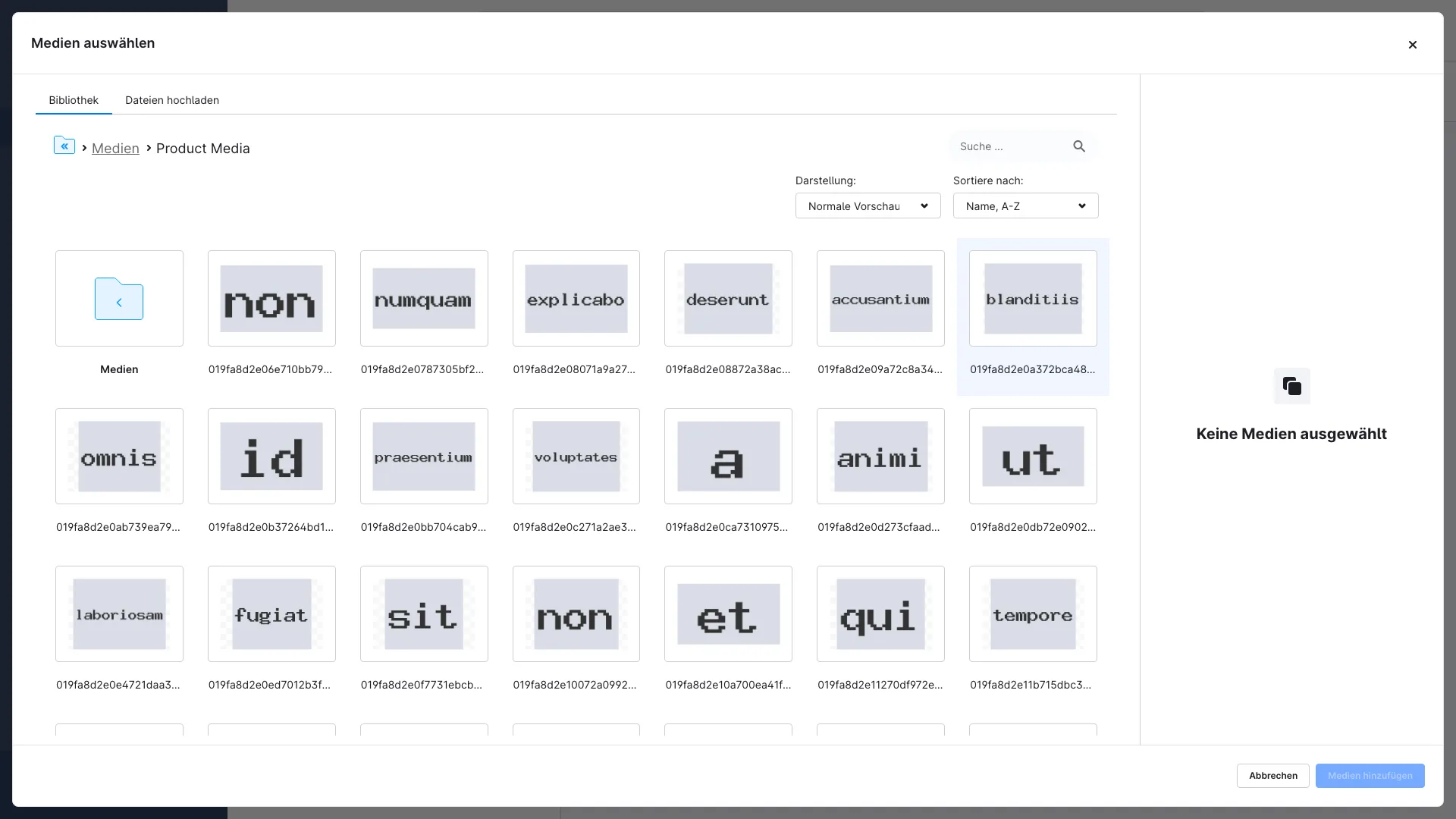This screenshot has height=819, width=1456.
Task: Click filename 019fa8d2e0f7731ebcb...
Action: coord(422,685)
